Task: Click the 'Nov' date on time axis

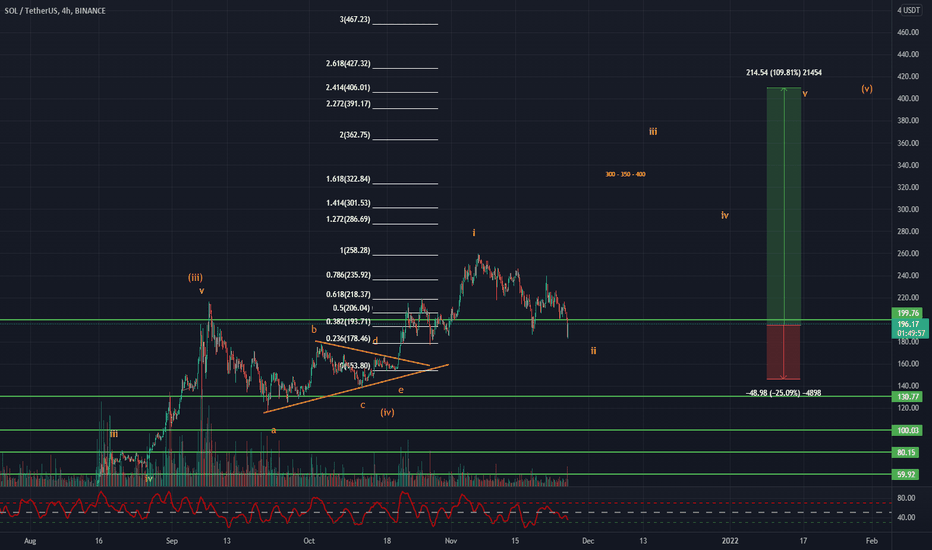Action: click(451, 540)
